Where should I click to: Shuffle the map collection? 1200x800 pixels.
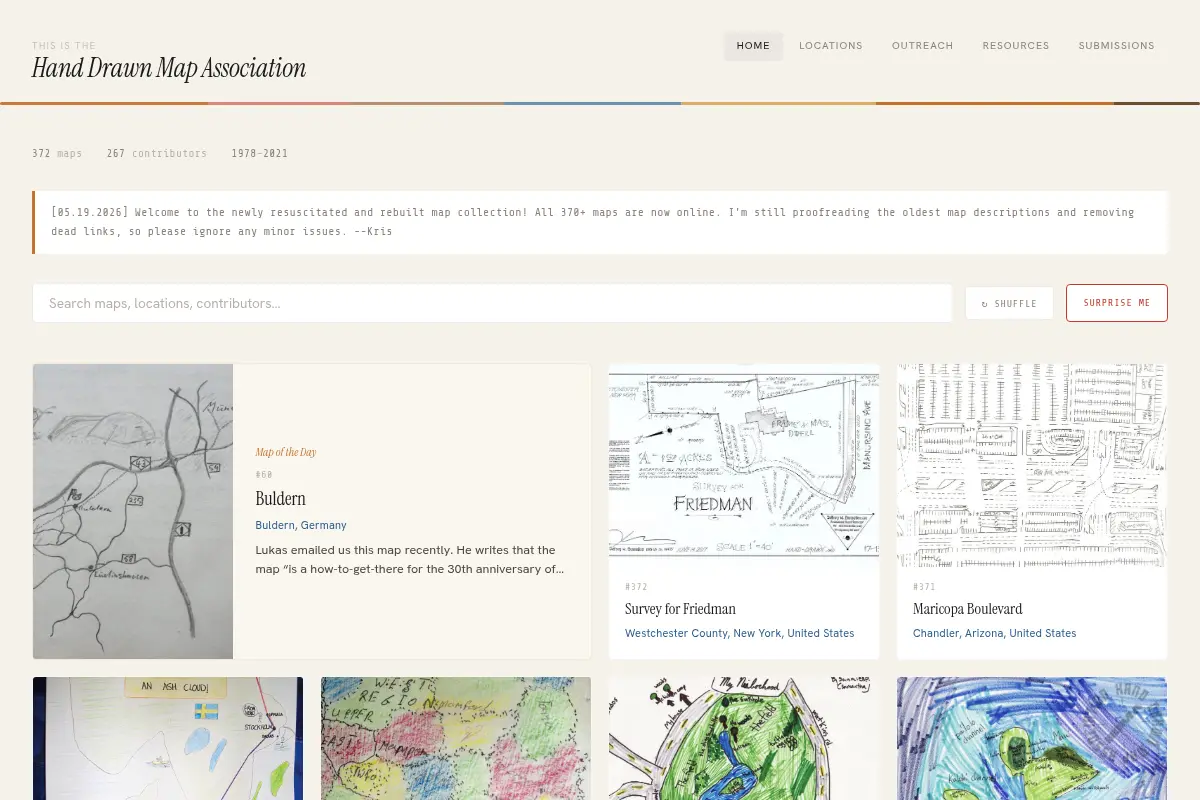click(1009, 303)
